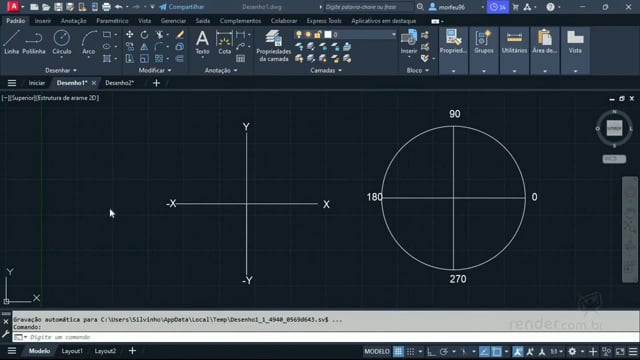Switch to Desenho2 file tab
The image size is (640, 360).
click(x=120, y=83)
